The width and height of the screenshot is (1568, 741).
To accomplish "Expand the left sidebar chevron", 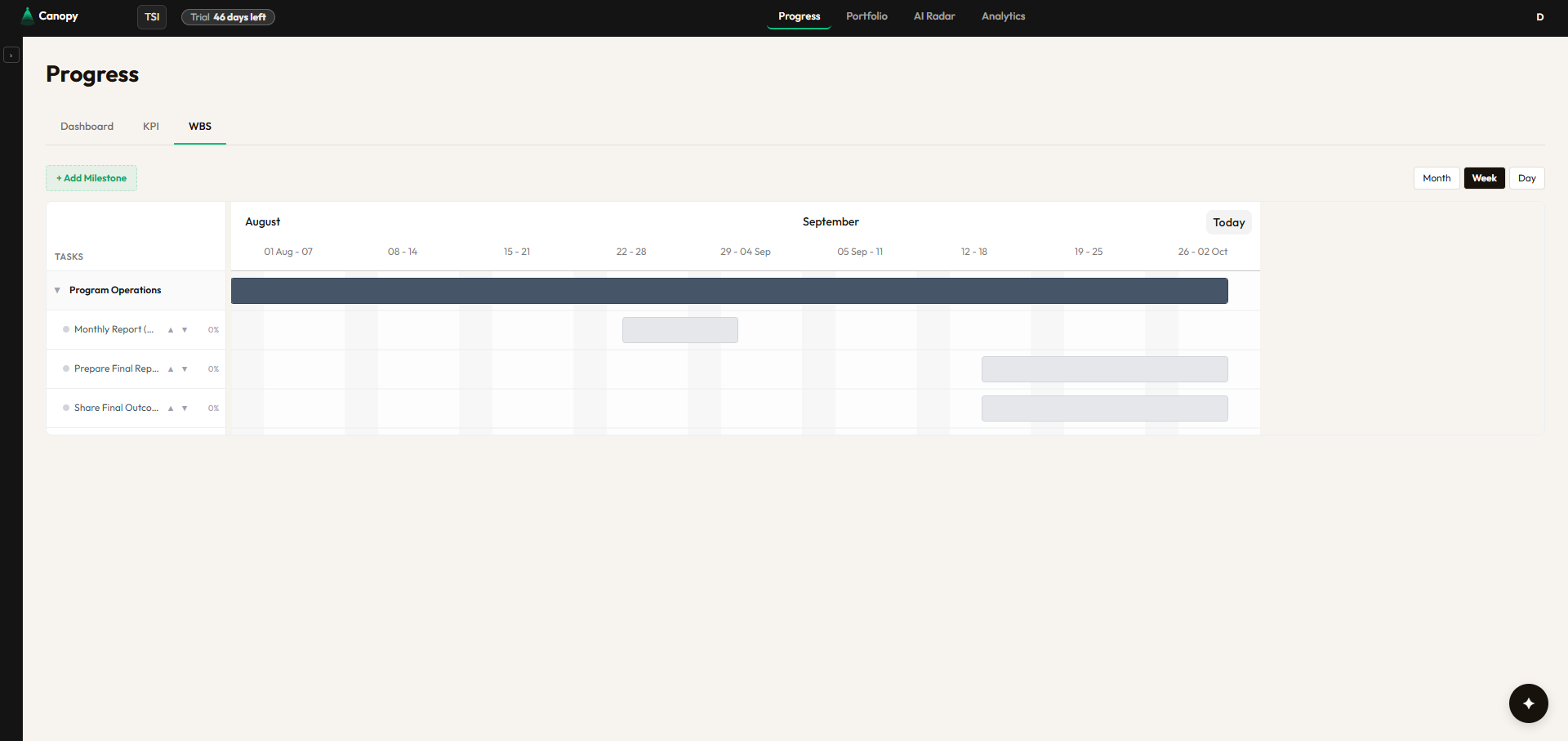I will 11,56.
